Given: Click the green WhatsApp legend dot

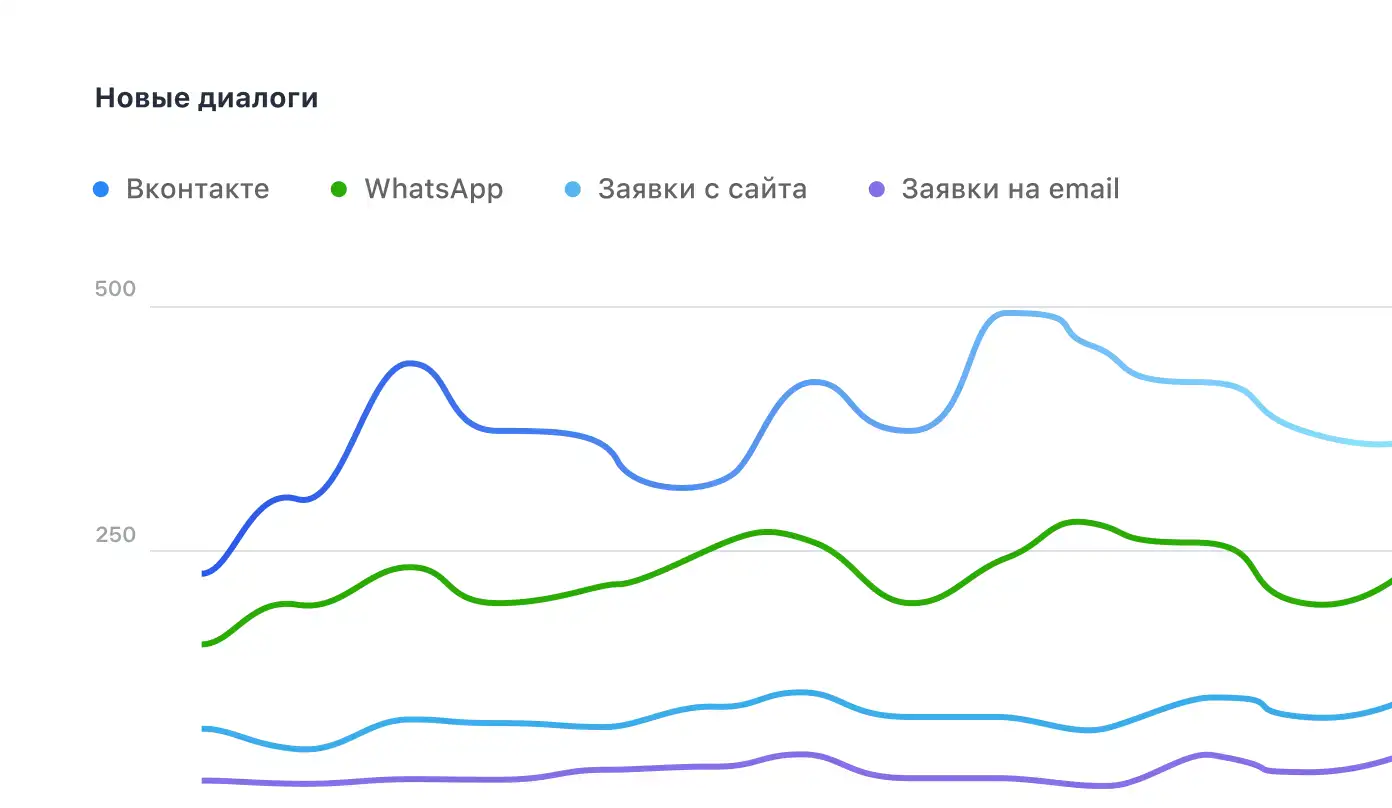Looking at the screenshot, I should [x=339, y=189].
